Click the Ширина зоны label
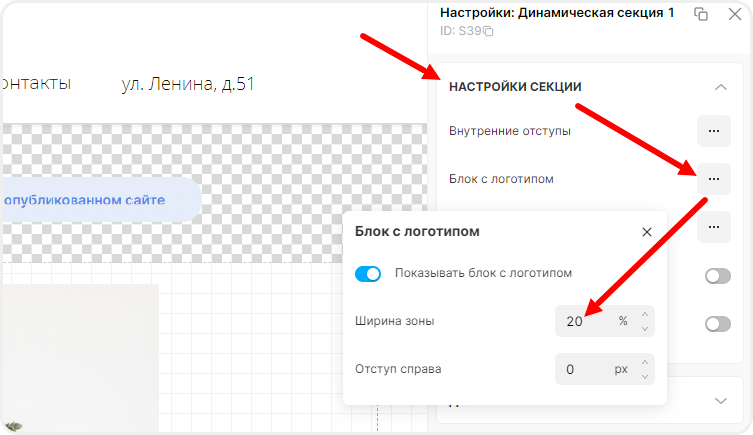The image size is (753, 435). click(x=394, y=321)
